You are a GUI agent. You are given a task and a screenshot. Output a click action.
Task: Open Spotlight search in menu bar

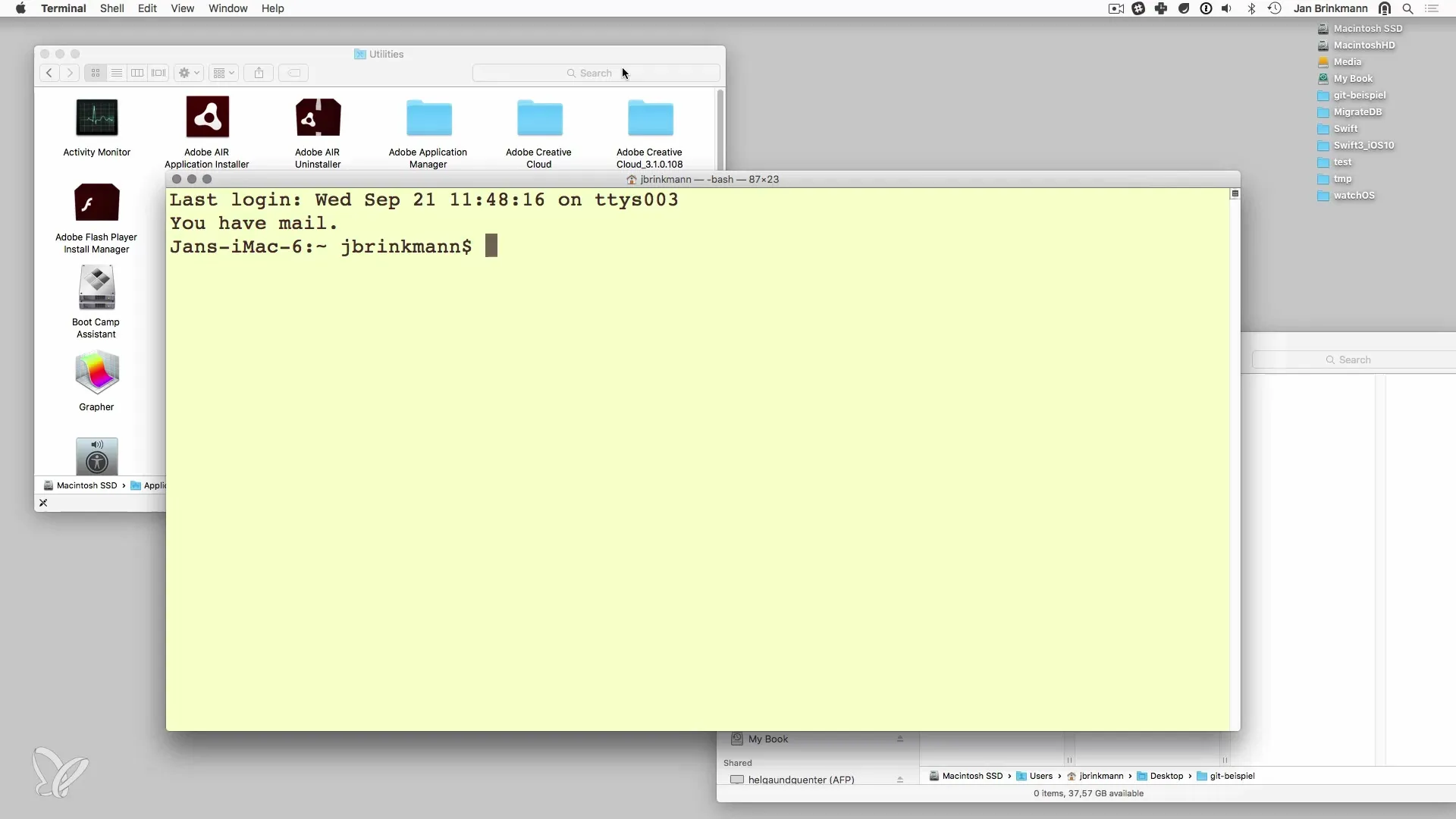click(1407, 8)
